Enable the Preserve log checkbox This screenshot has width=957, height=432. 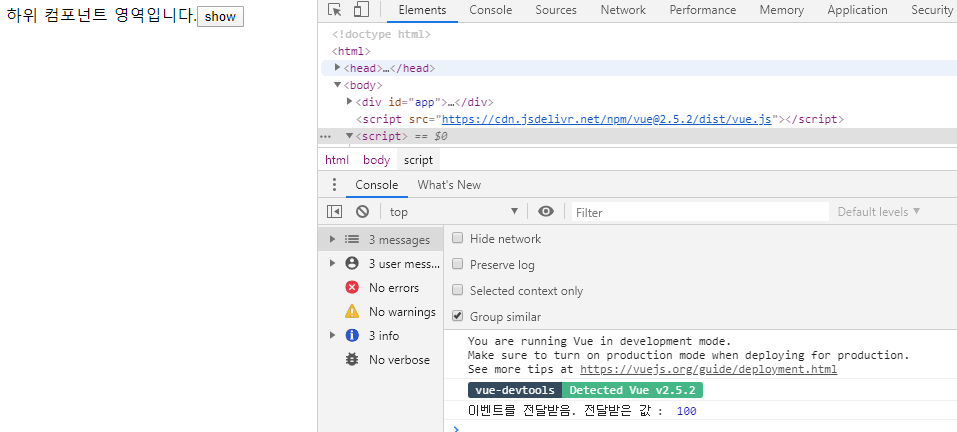457,264
